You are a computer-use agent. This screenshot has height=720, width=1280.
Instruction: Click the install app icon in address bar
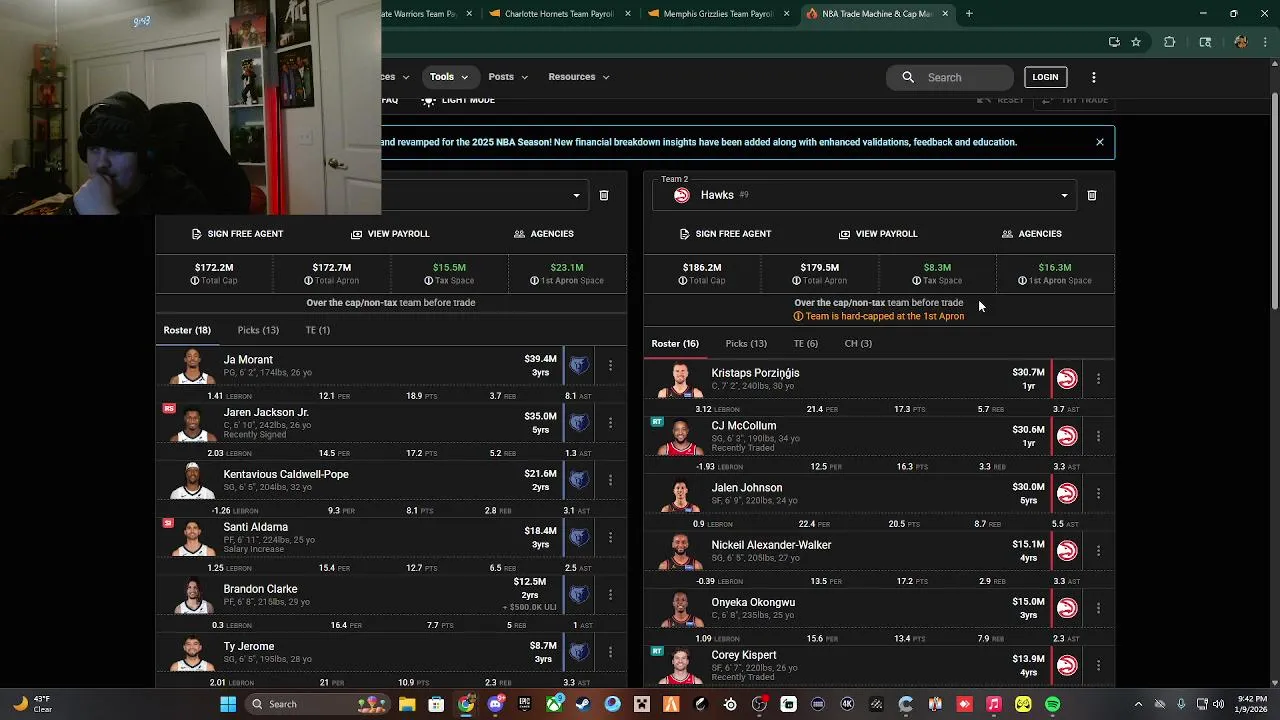[x=1114, y=42]
